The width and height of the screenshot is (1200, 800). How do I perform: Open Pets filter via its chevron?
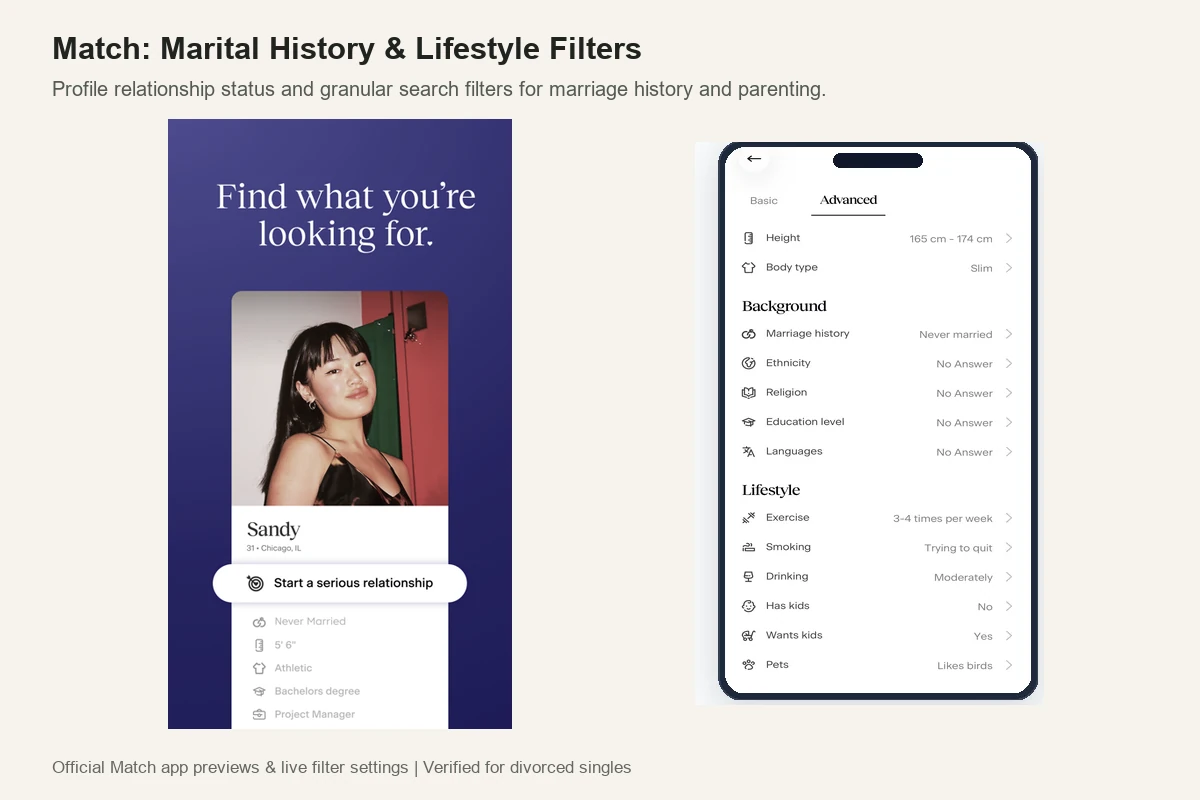1009,665
